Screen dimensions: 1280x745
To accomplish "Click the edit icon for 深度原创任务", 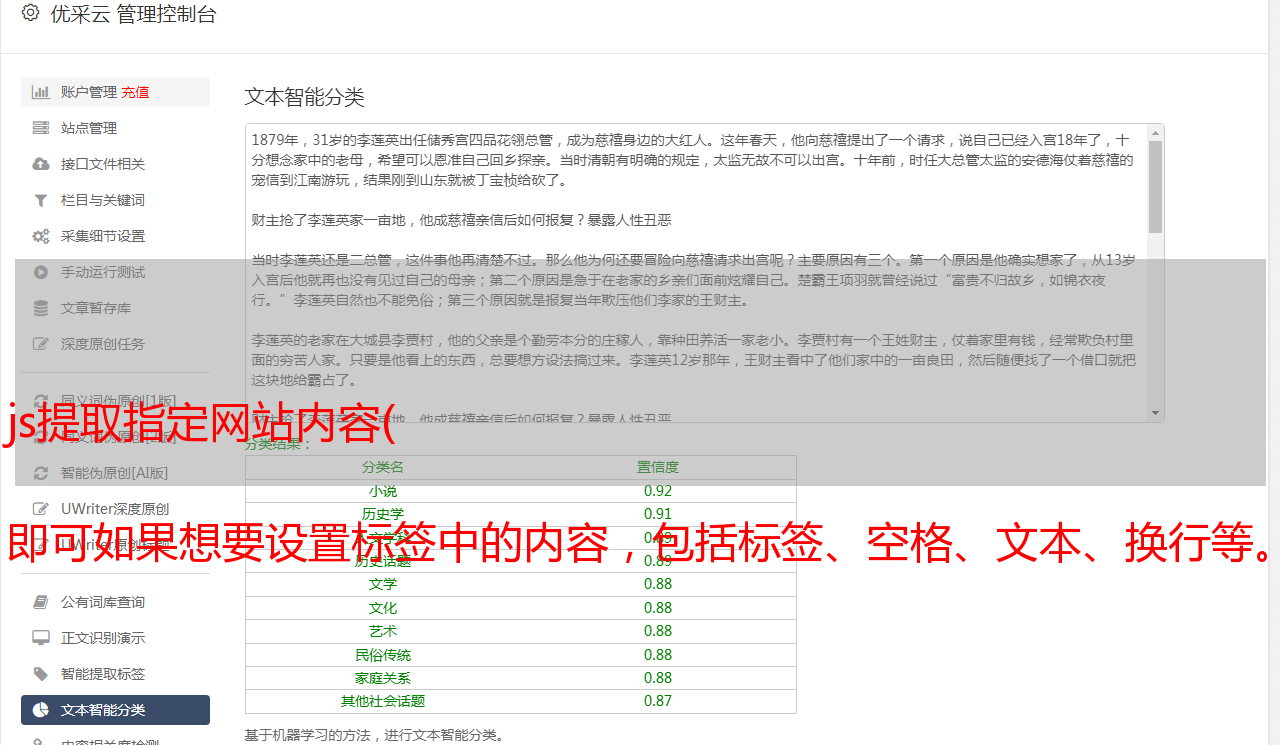I will [41, 344].
